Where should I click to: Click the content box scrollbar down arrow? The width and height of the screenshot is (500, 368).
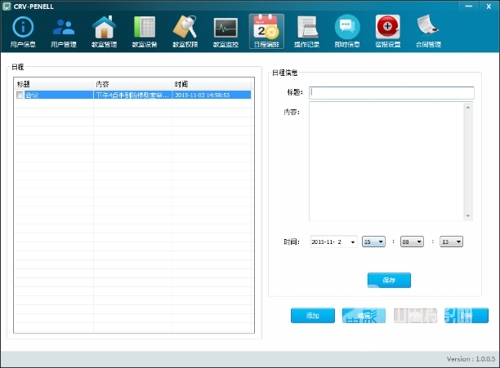[468, 216]
